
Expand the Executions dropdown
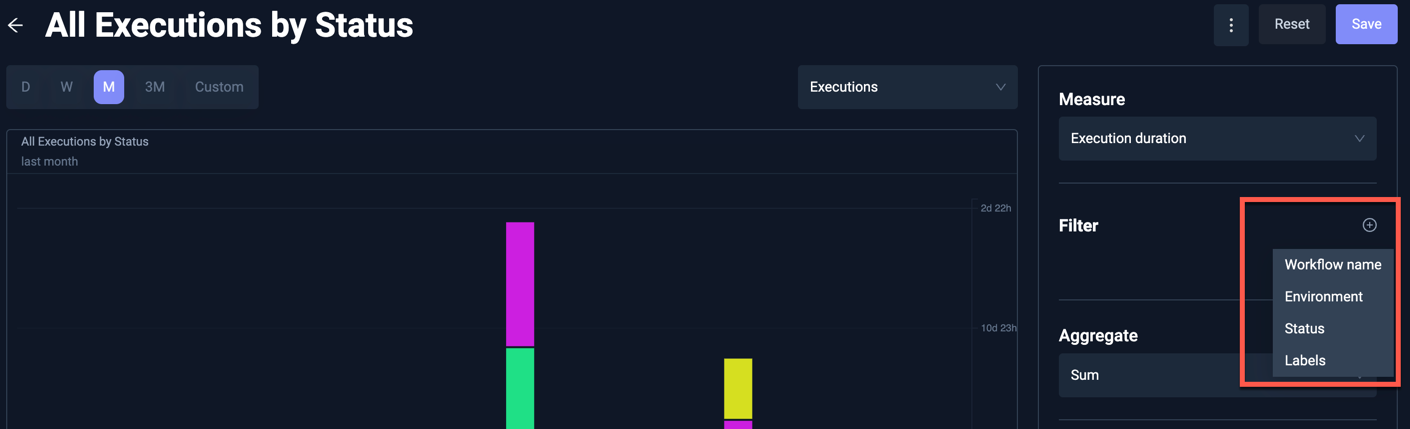tap(907, 87)
